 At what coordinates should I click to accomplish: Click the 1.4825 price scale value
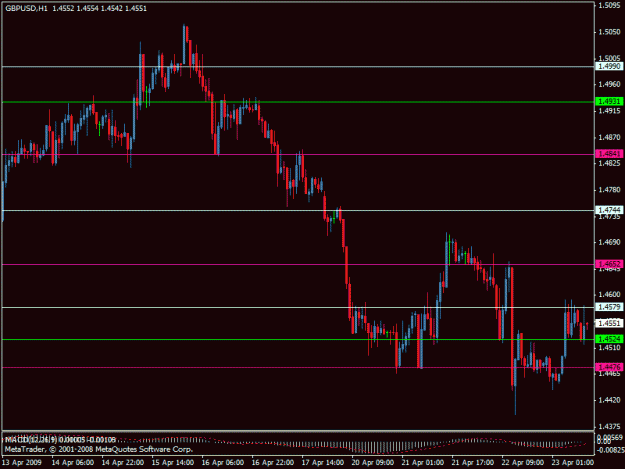coord(609,163)
